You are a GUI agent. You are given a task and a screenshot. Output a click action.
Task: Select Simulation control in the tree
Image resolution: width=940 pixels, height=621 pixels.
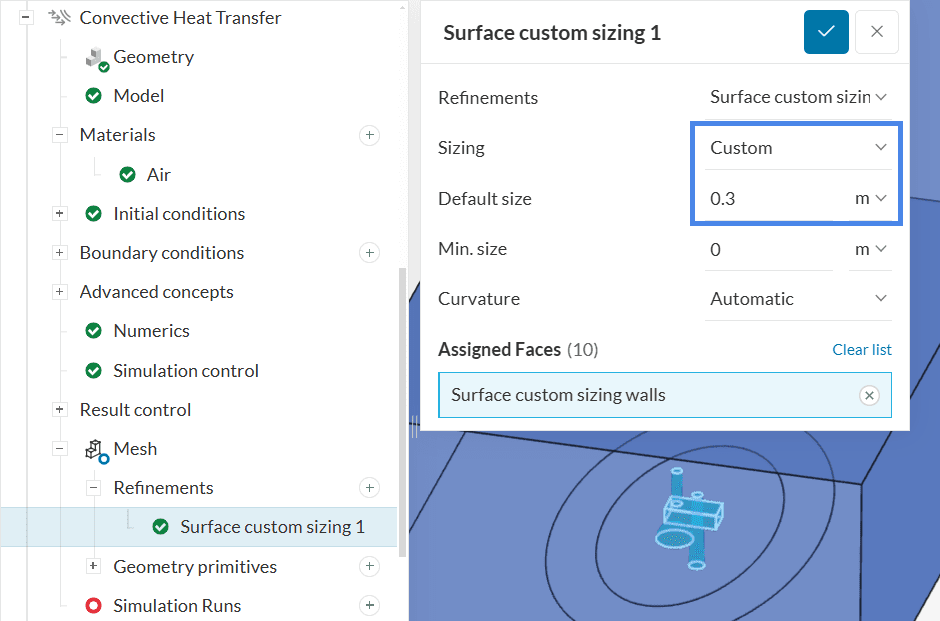click(x=185, y=371)
